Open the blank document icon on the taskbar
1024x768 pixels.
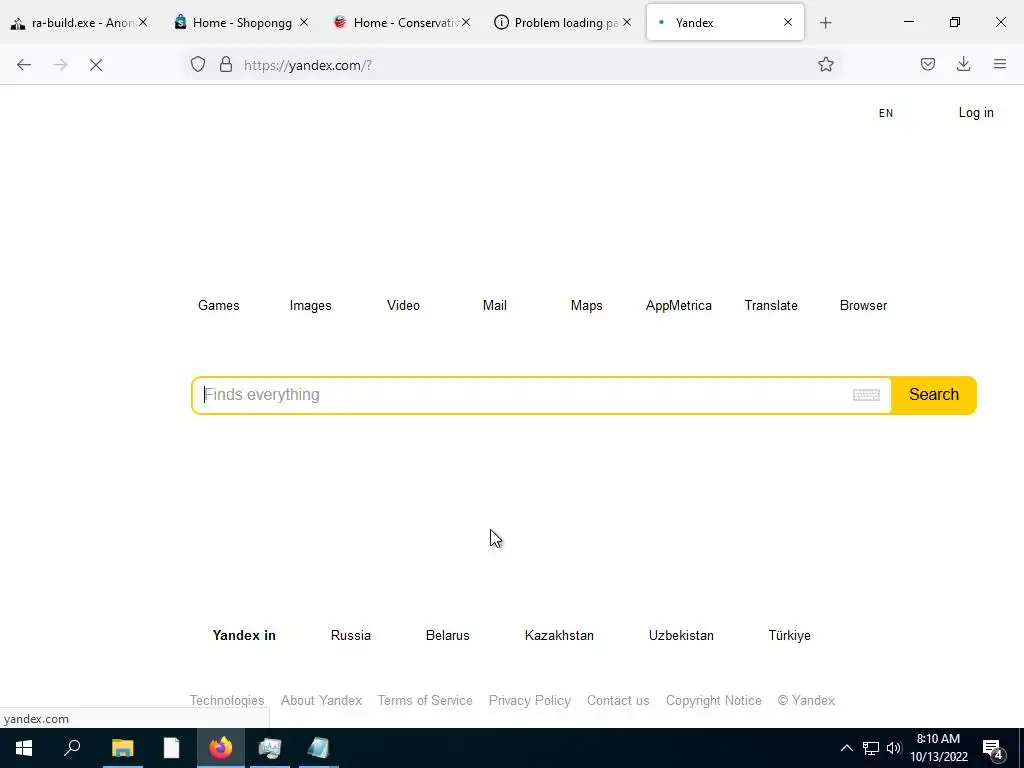171,748
